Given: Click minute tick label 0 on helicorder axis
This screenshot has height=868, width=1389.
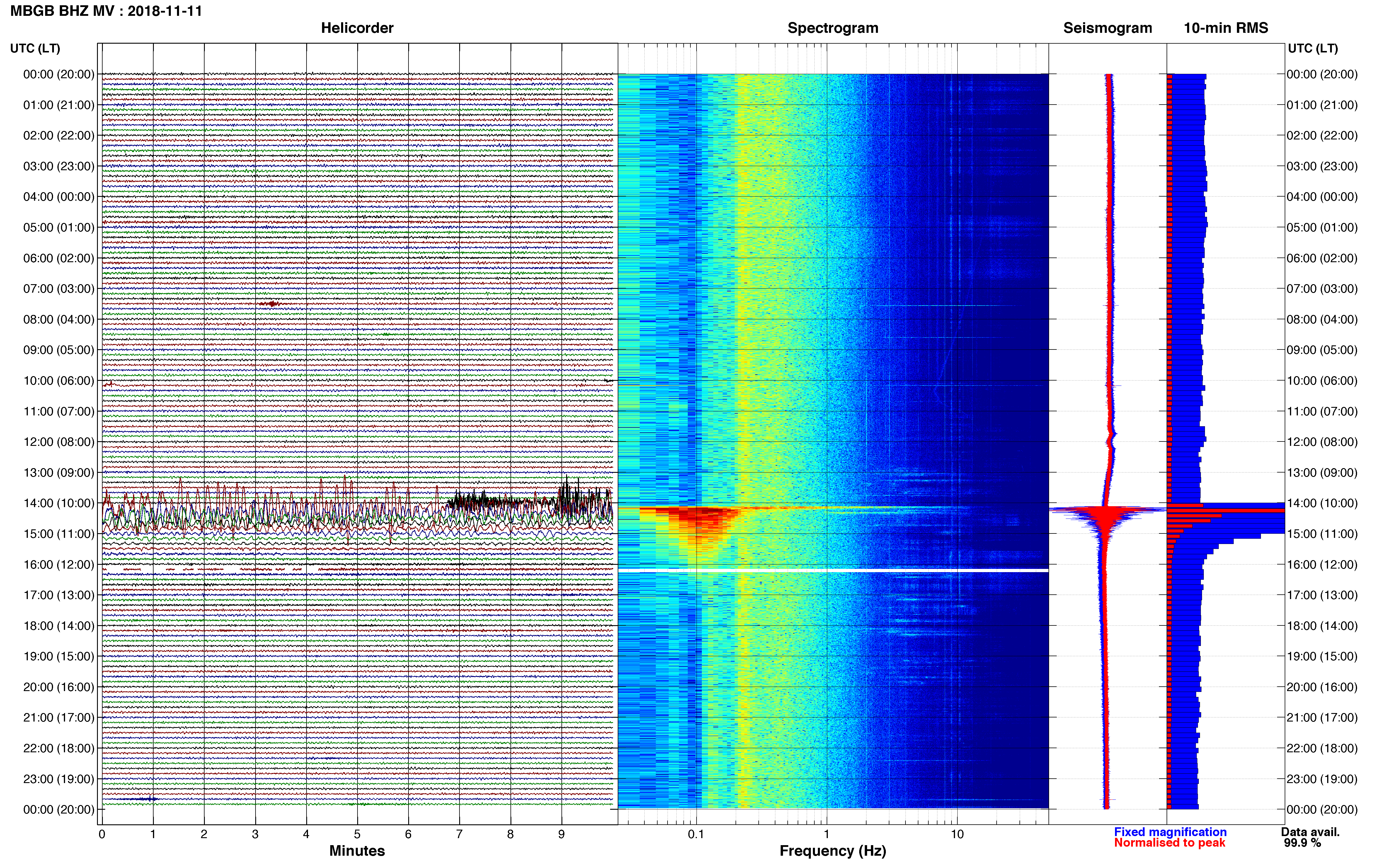Looking at the screenshot, I should click(102, 834).
